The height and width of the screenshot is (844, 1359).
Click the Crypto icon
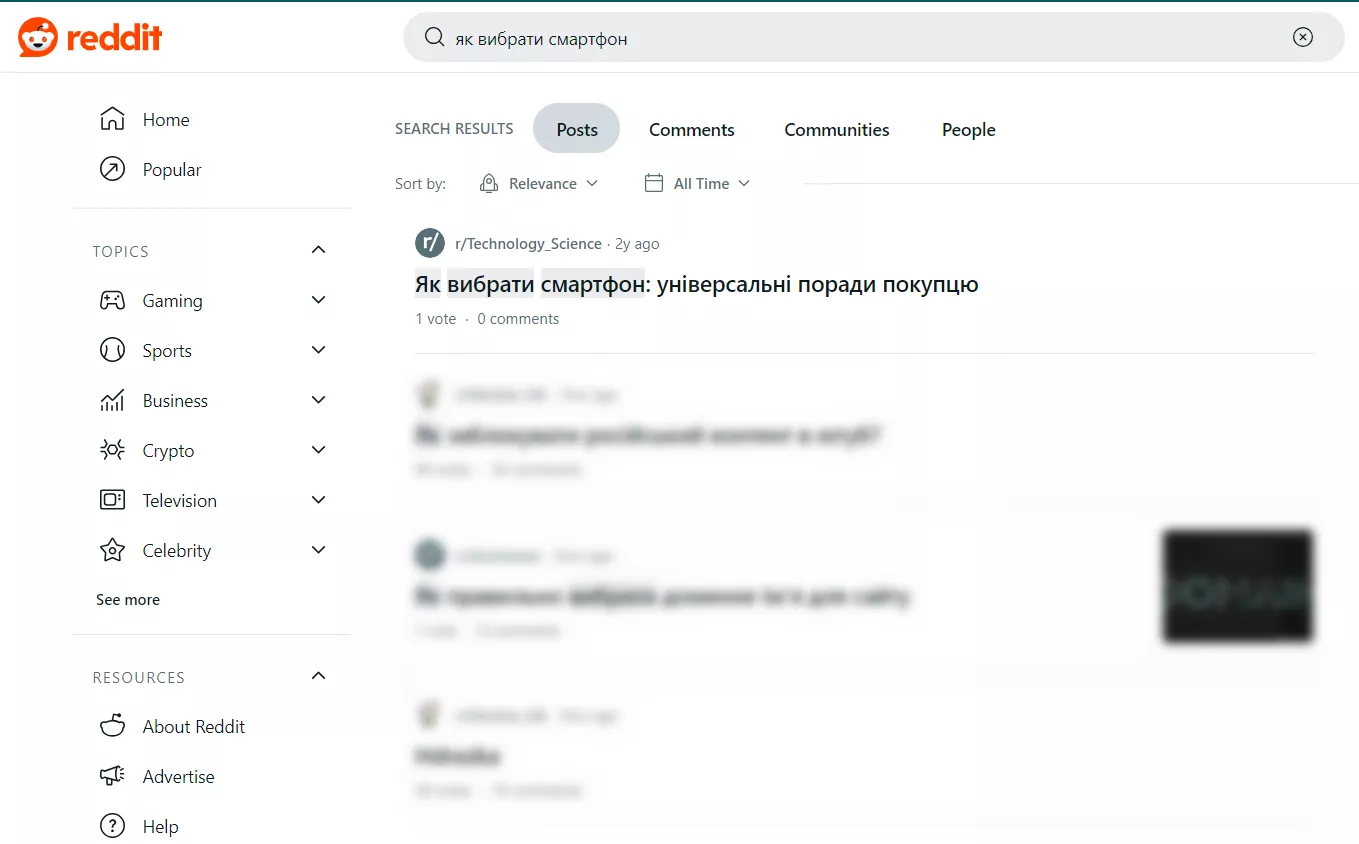pos(112,450)
